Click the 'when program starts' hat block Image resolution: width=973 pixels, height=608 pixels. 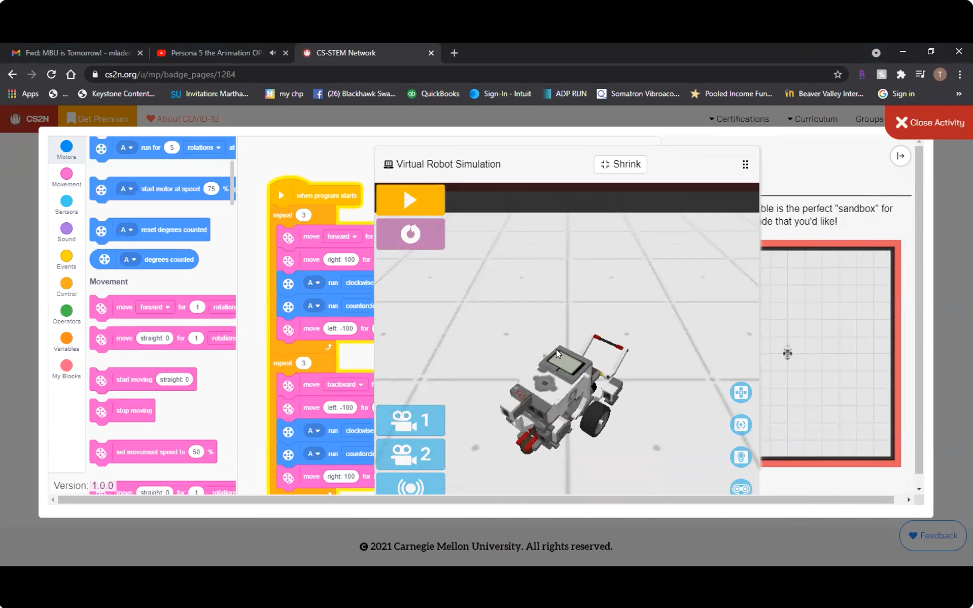(315, 195)
